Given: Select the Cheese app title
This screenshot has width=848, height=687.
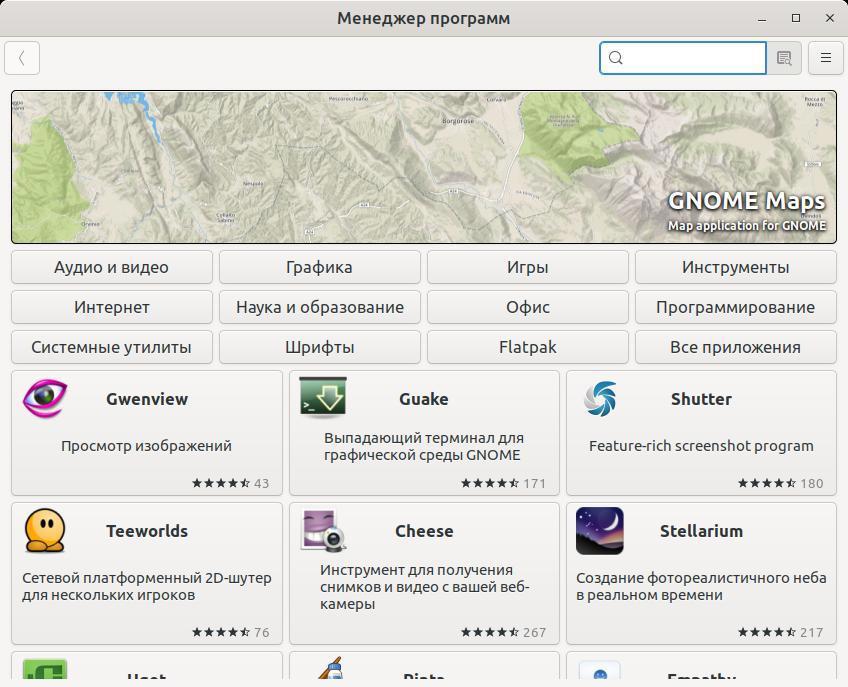Looking at the screenshot, I should (424, 531).
